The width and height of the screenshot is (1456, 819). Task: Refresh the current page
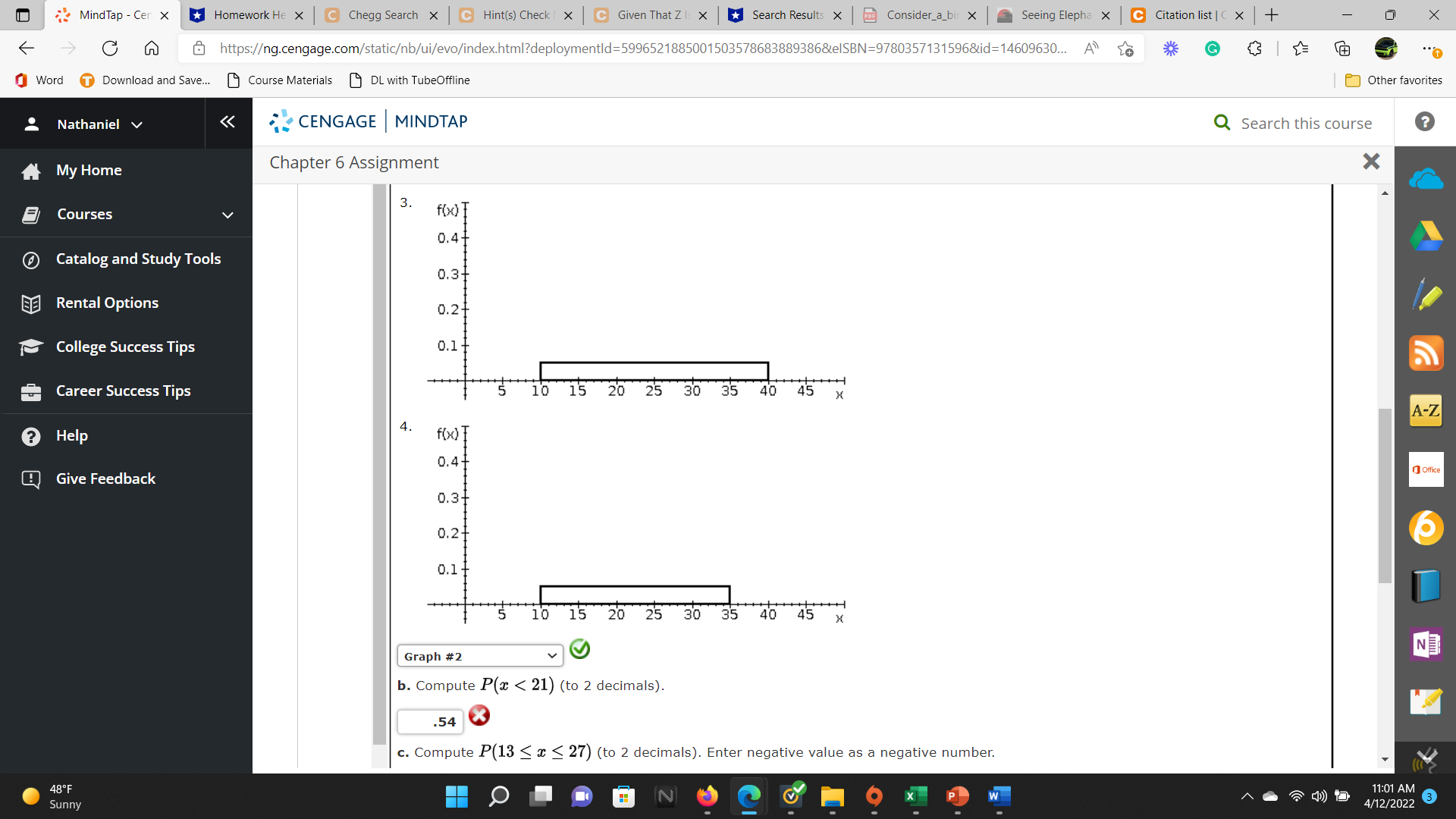click(x=109, y=48)
